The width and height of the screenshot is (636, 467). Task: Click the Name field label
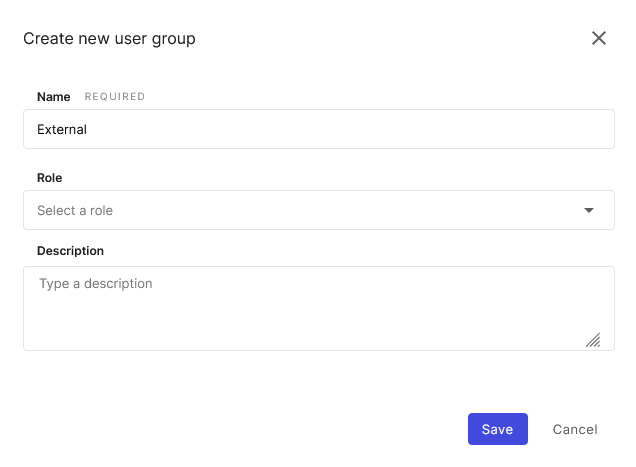point(54,97)
